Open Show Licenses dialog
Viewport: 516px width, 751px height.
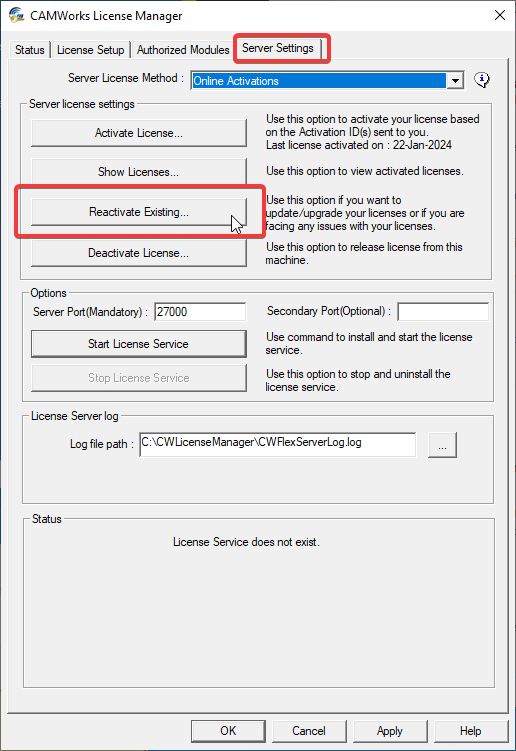pos(139,172)
